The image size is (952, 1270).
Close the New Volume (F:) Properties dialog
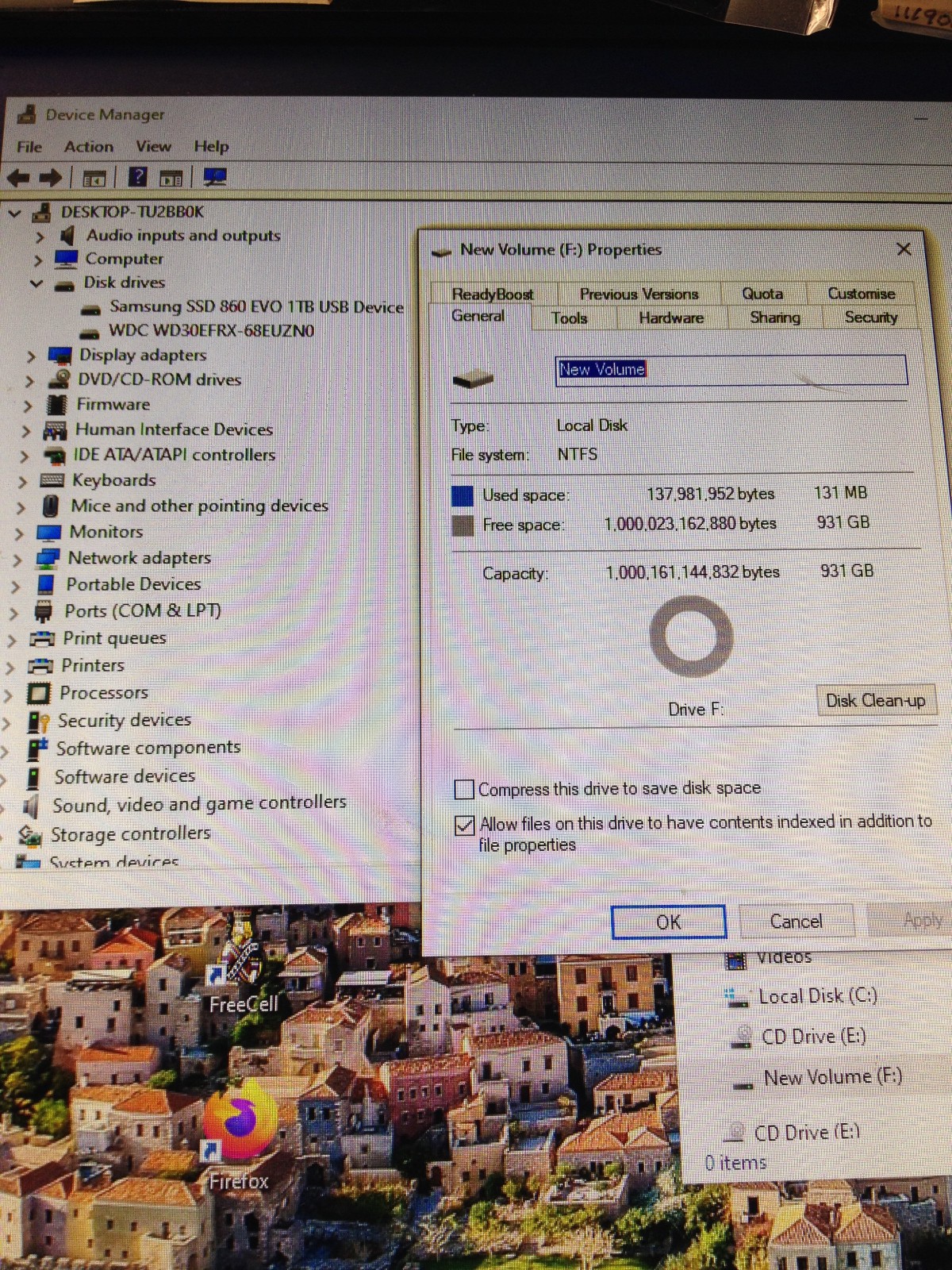pos(904,249)
